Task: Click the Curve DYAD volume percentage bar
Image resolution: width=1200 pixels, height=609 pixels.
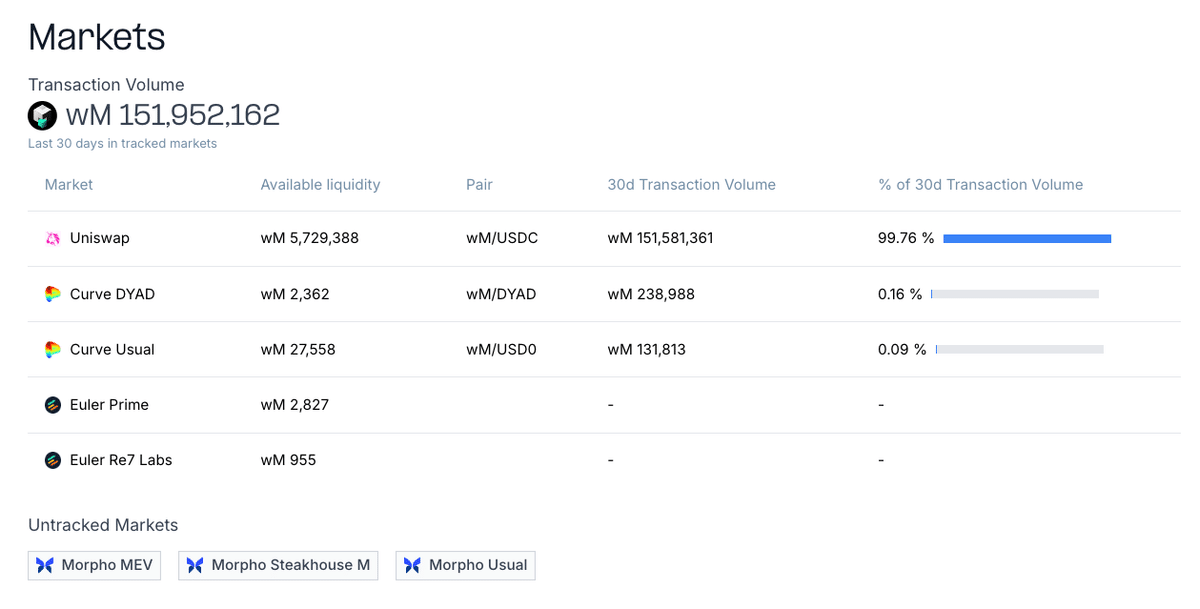Action: [1014, 294]
